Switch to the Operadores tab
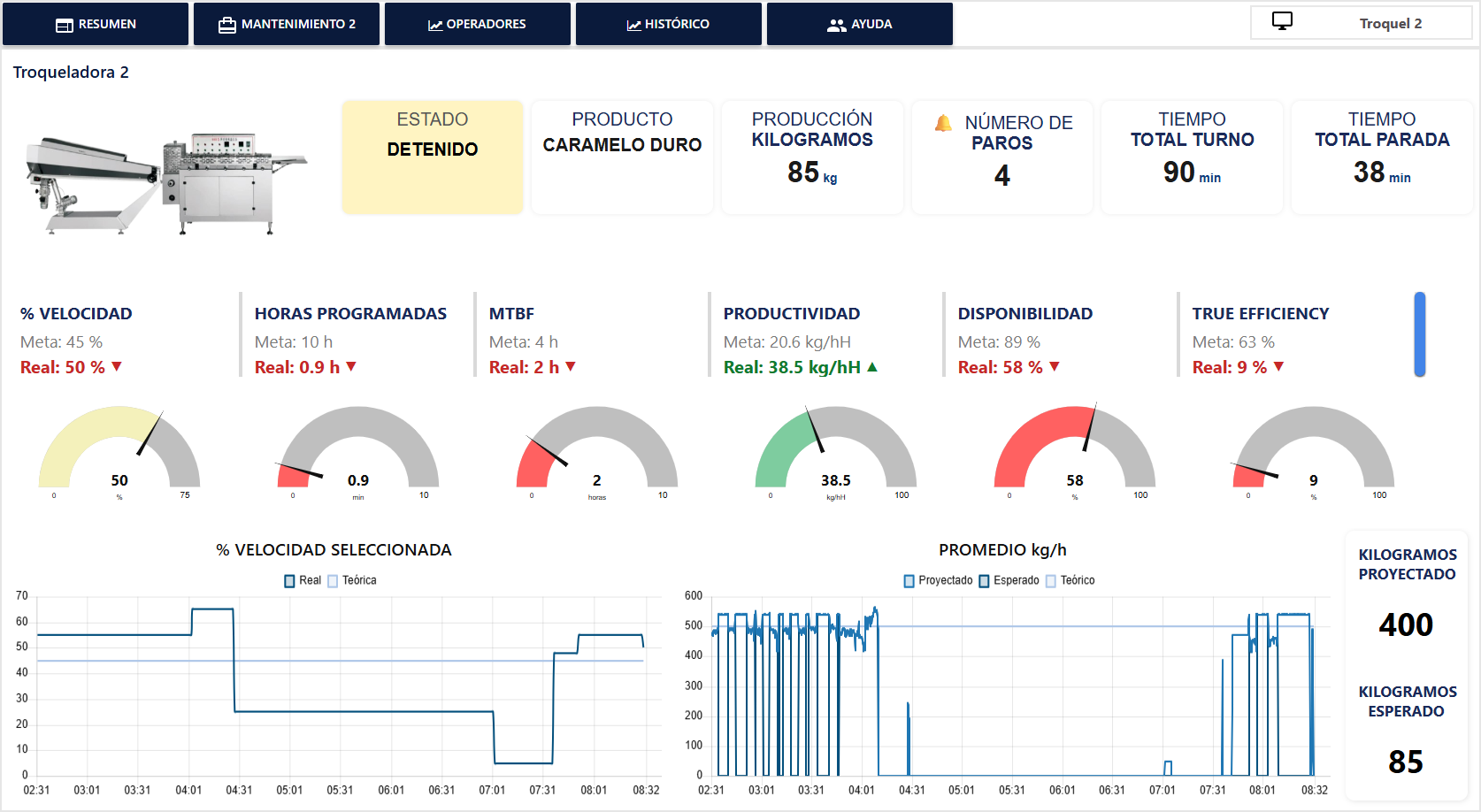Image resolution: width=1481 pixels, height=812 pixels. [478, 24]
